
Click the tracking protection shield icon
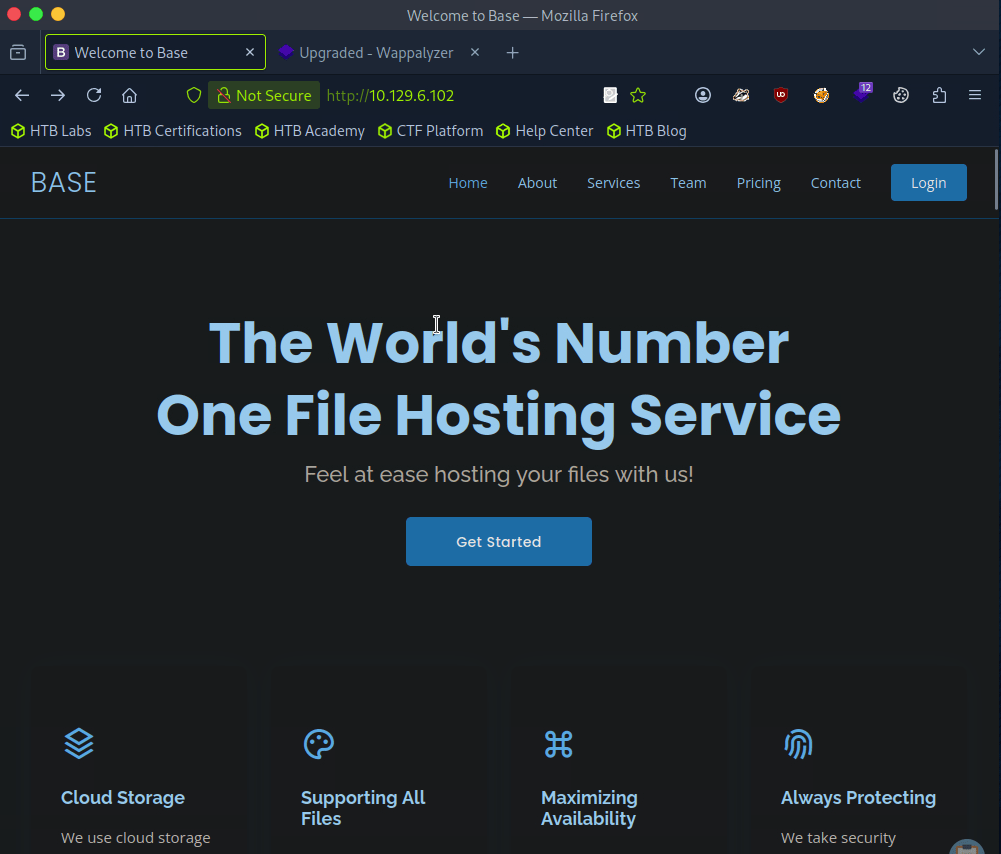click(194, 95)
